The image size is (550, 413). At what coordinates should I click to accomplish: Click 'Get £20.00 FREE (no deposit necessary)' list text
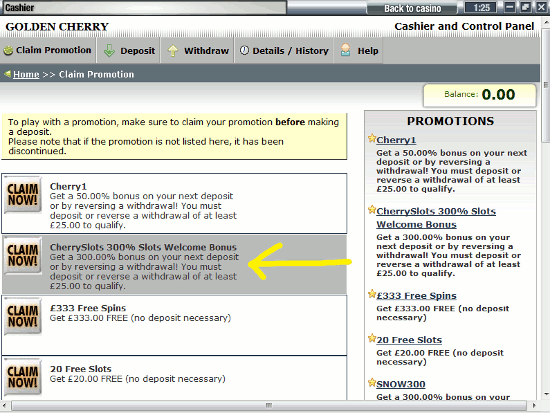click(x=138, y=379)
